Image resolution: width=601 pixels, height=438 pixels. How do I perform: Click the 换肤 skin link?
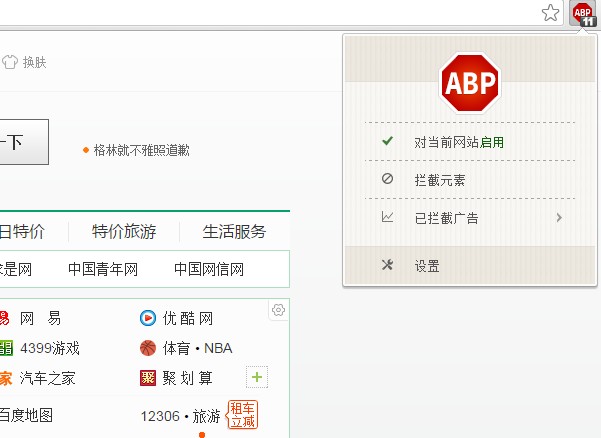(x=34, y=62)
